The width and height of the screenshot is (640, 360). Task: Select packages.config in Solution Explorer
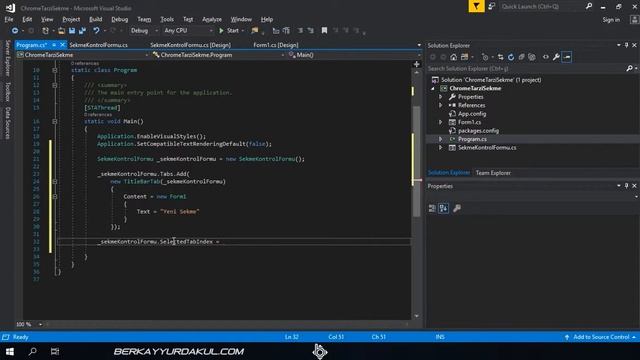478,131
